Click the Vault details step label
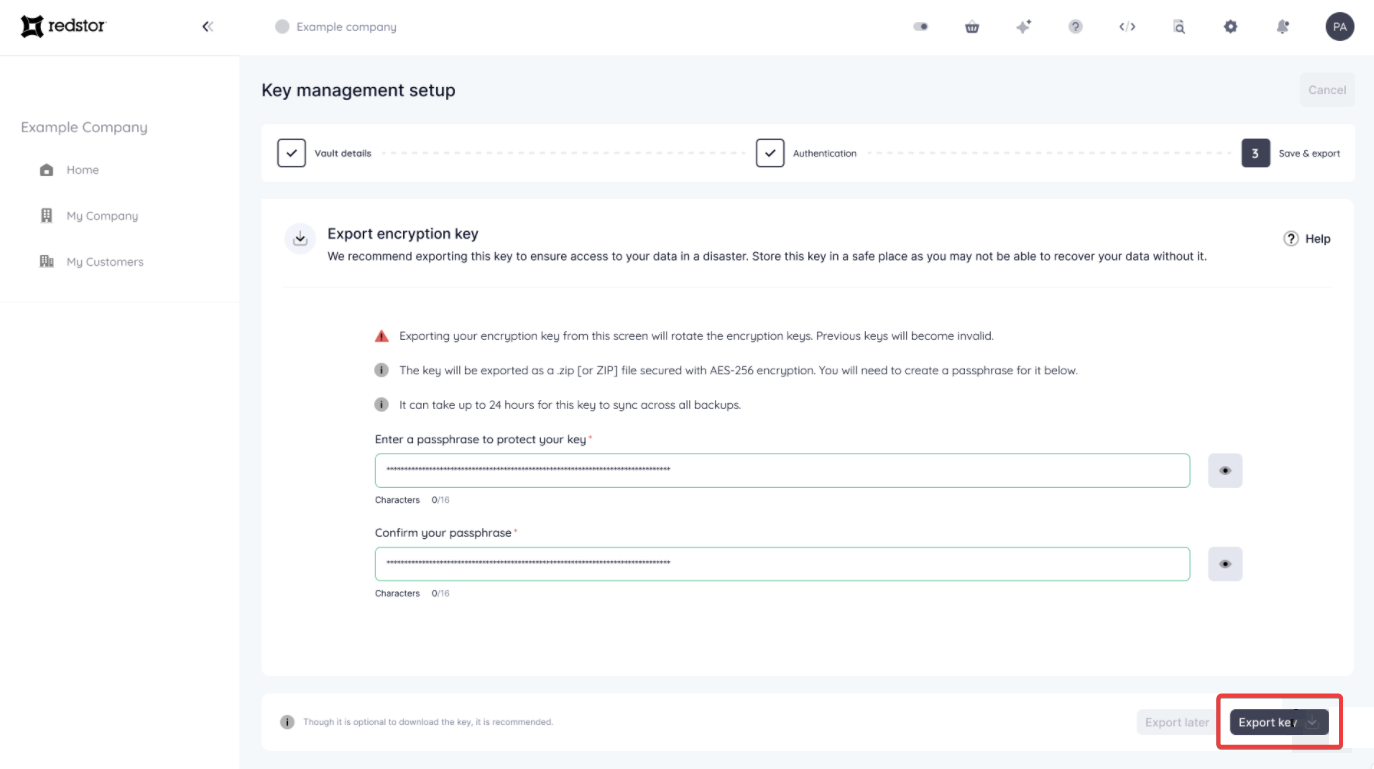Image resolution: width=1374 pixels, height=769 pixels. click(x=343, y=154)
